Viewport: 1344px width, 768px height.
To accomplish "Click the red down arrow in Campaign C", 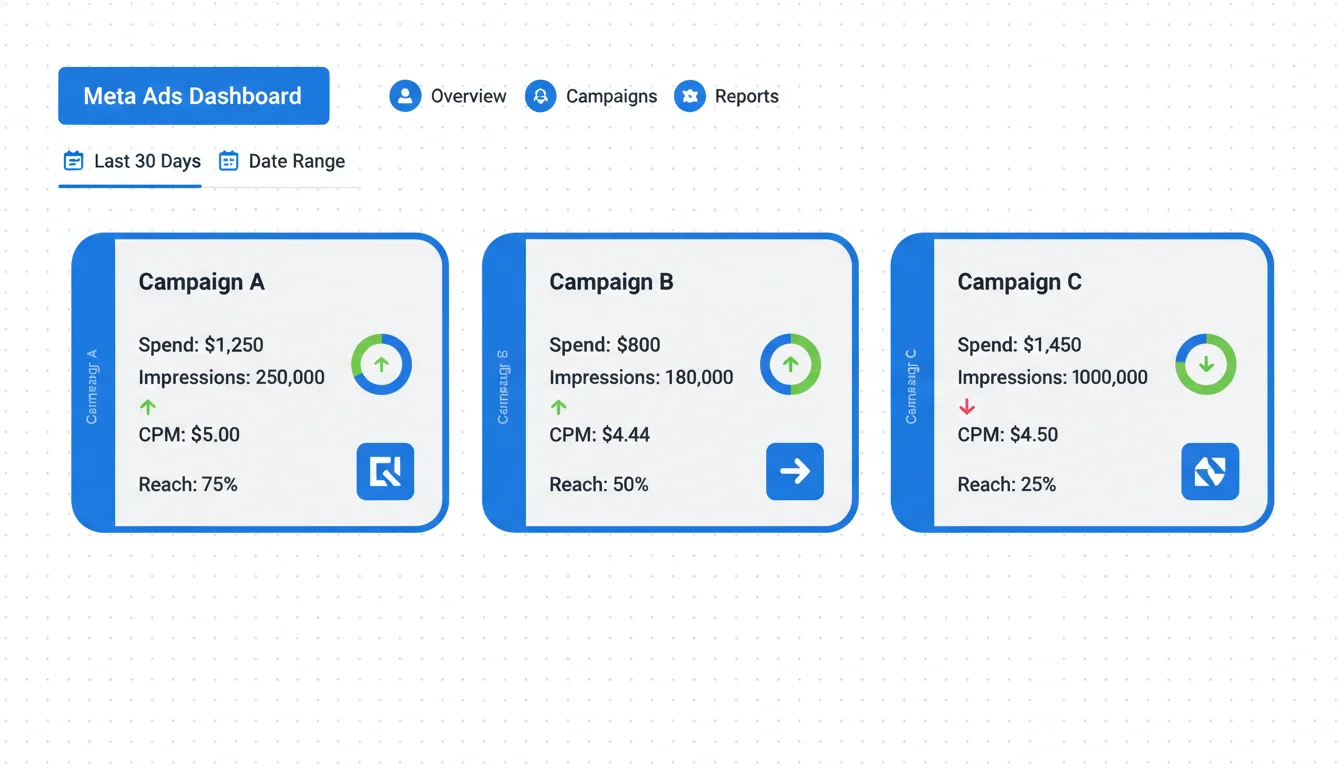I will [x=967, y=407].
